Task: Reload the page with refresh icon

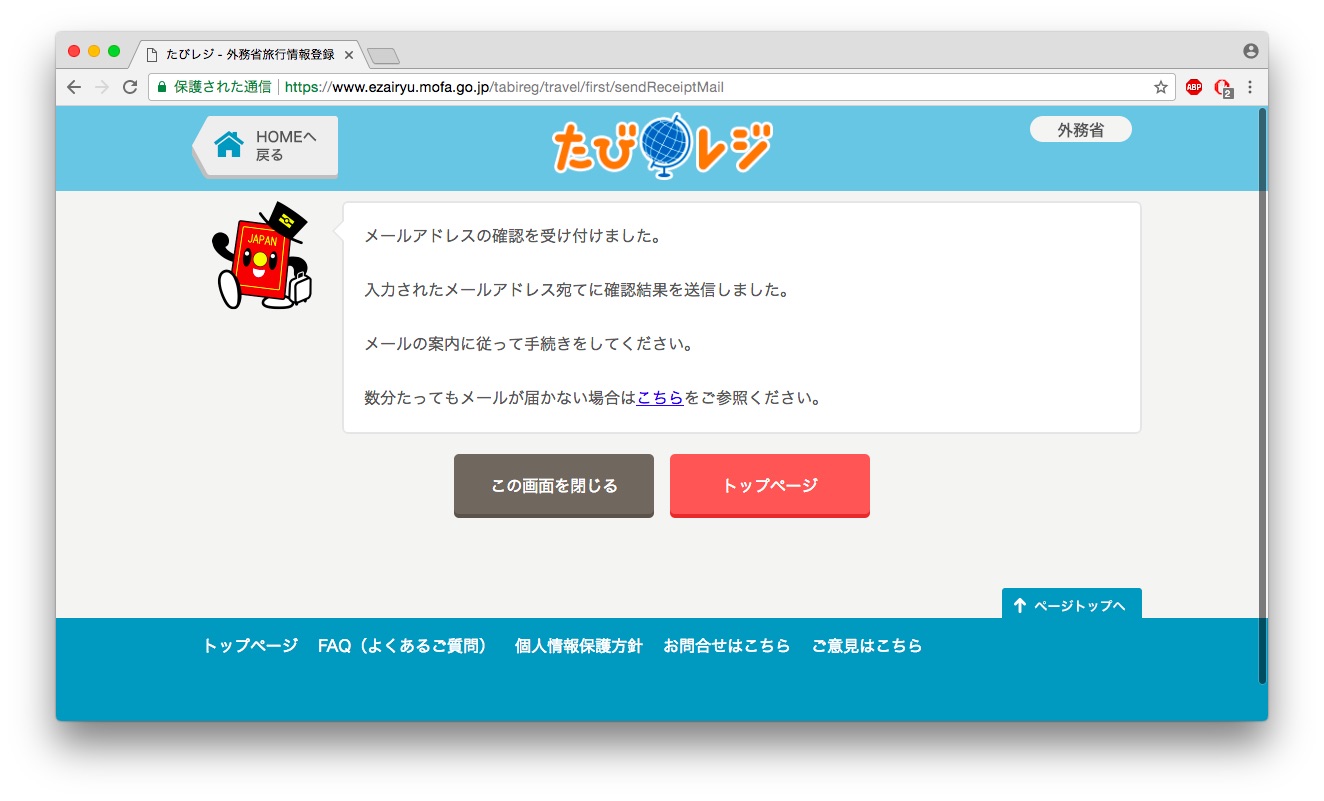Action: (x=129, y=87)
